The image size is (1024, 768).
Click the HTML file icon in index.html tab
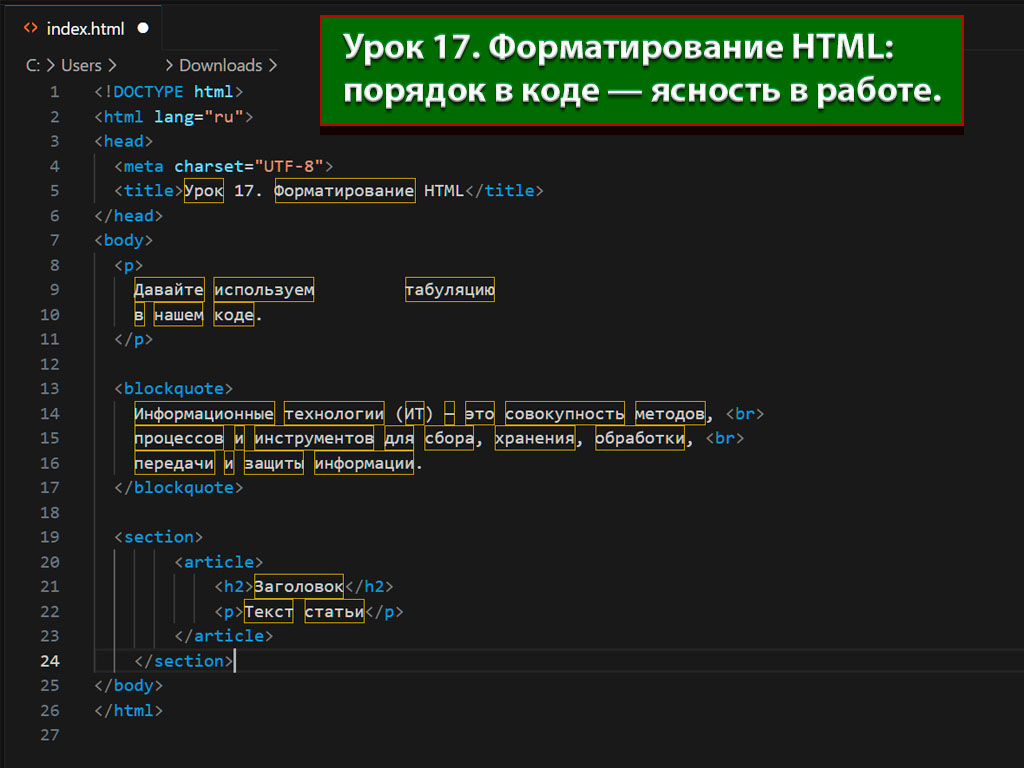click(31, 29)
